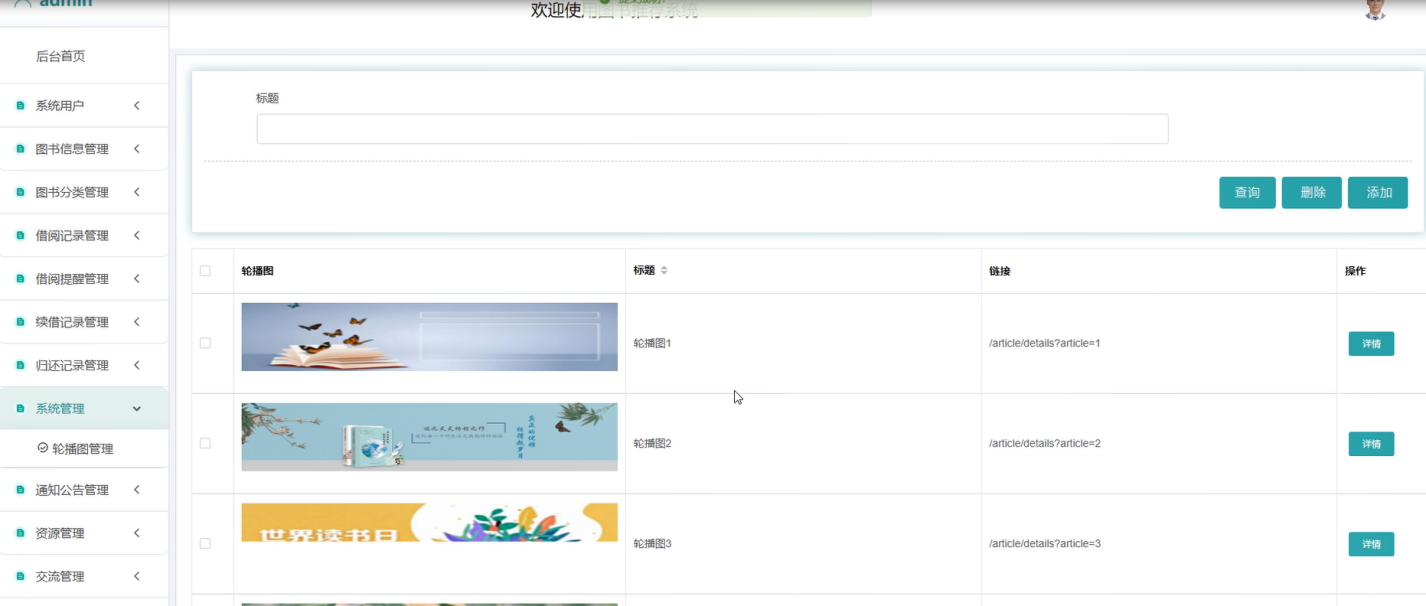Click the 查询 button
Image resolution: width=1426 pixels, height=606 pixels.
1247,192
